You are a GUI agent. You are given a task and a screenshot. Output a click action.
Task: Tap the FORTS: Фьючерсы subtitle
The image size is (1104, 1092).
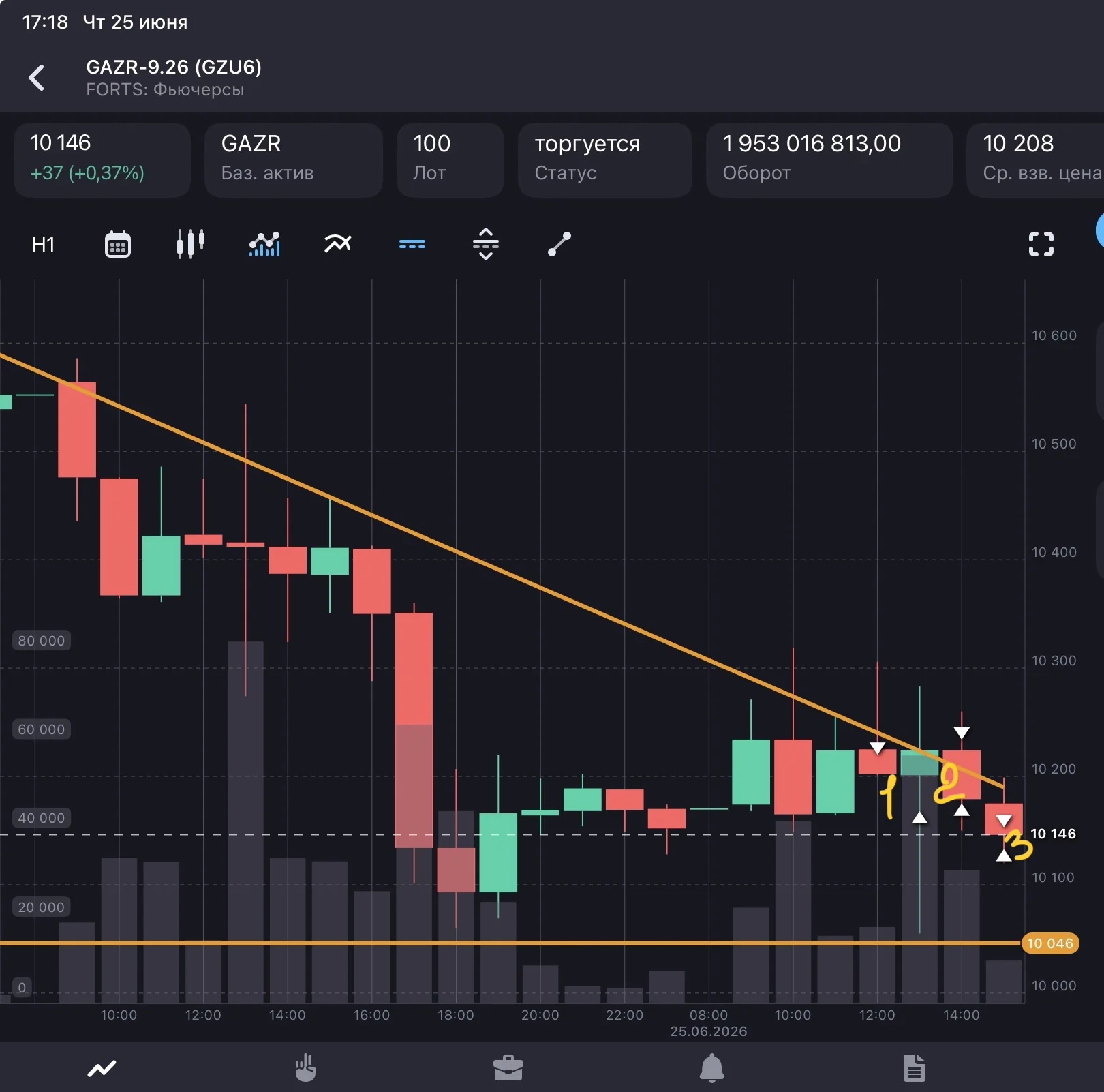165,89
